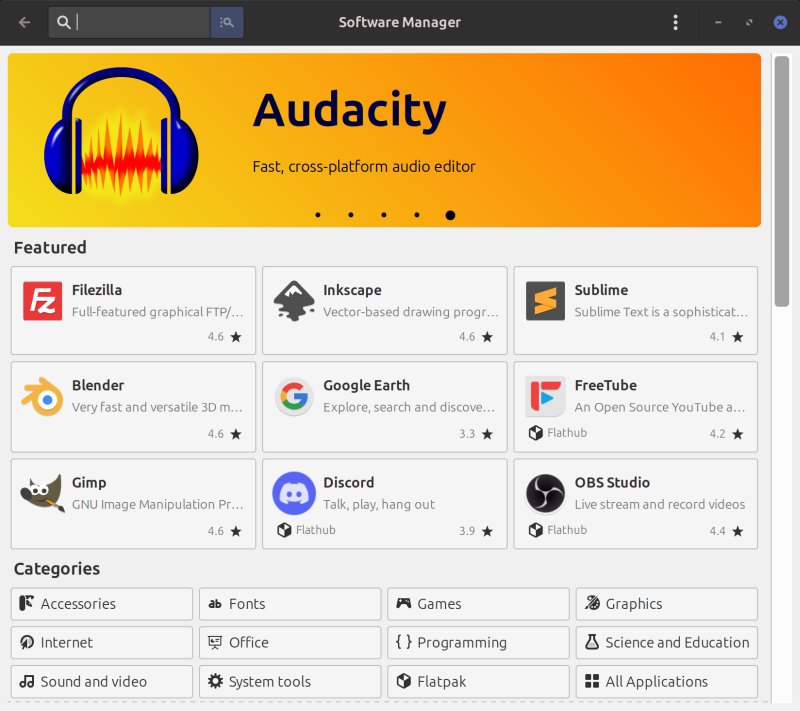The image size is (800, 711).
Task: Click the Flathub icon on FreeTube card
Action: 536,433
